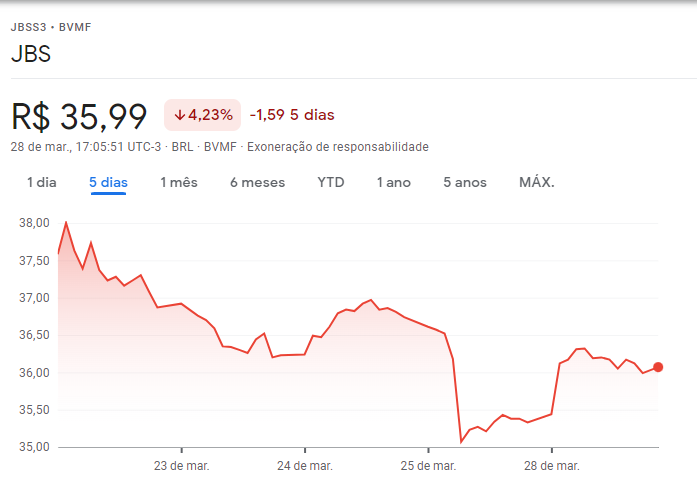697x487 pixels.
Task: Click the 25 de mar. axis label
Action: (x=428, y=466)
